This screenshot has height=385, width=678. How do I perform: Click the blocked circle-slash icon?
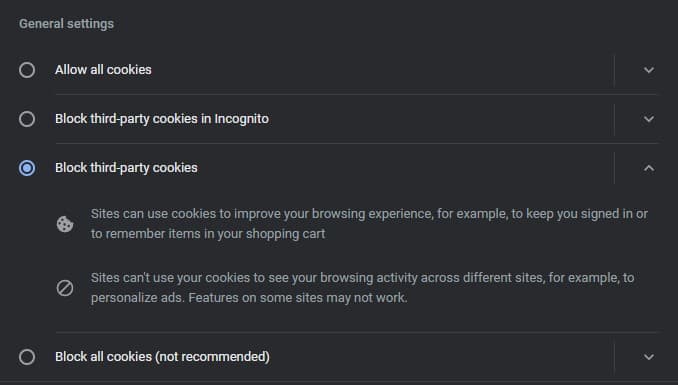[65, 288]
